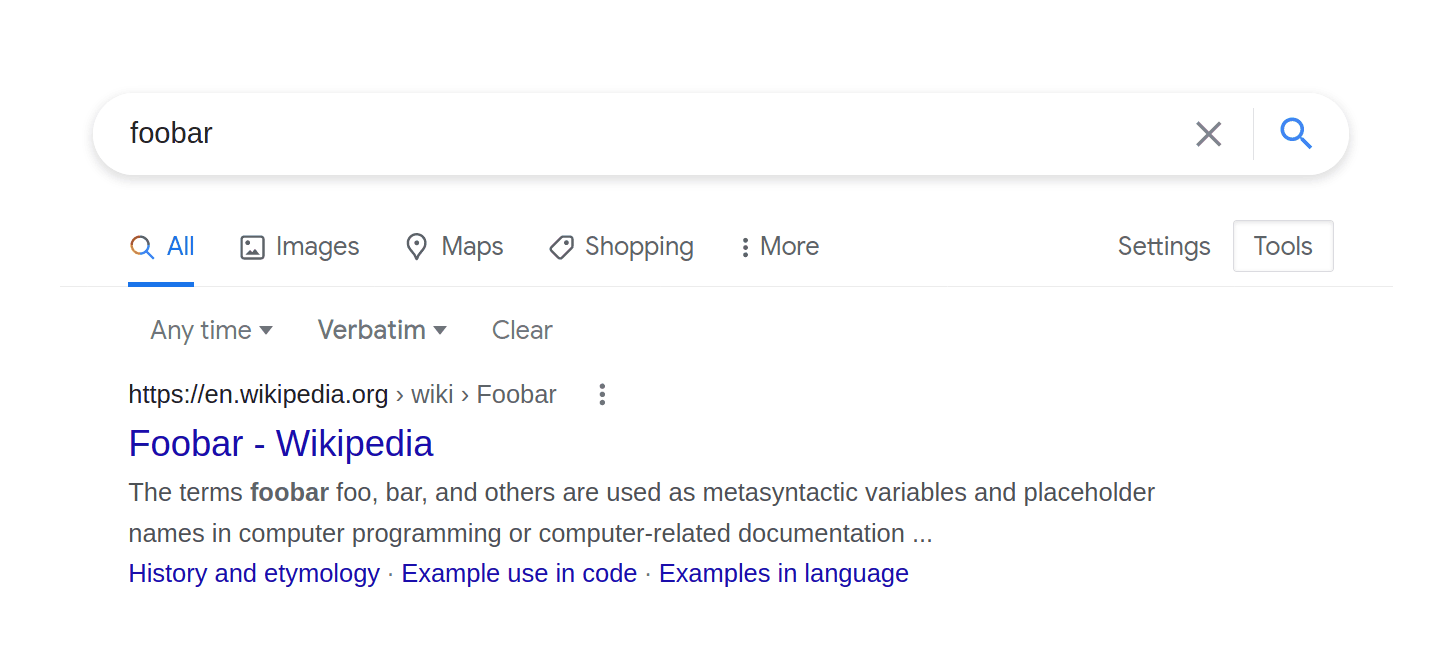Open the Settings menu
This screenshot has height=668, width=1453.
point(1163,246)
